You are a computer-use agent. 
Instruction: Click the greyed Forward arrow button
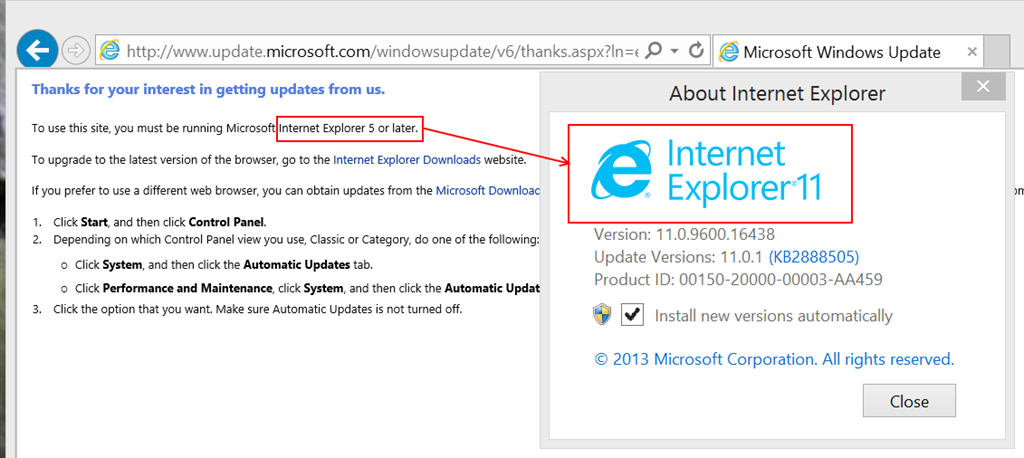pyautogui.click(x=76, y=50)
